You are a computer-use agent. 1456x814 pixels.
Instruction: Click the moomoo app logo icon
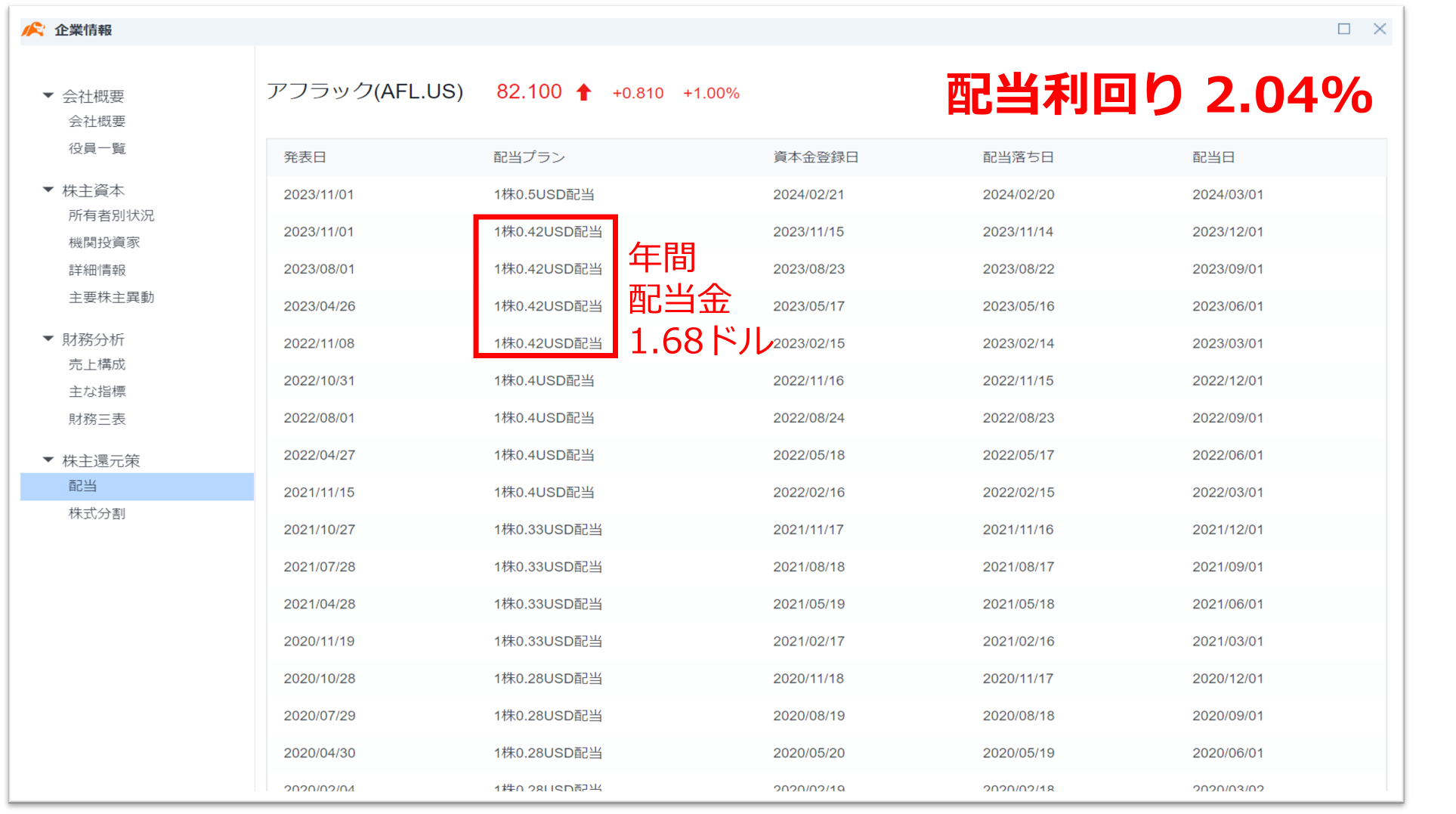point(33,29)
